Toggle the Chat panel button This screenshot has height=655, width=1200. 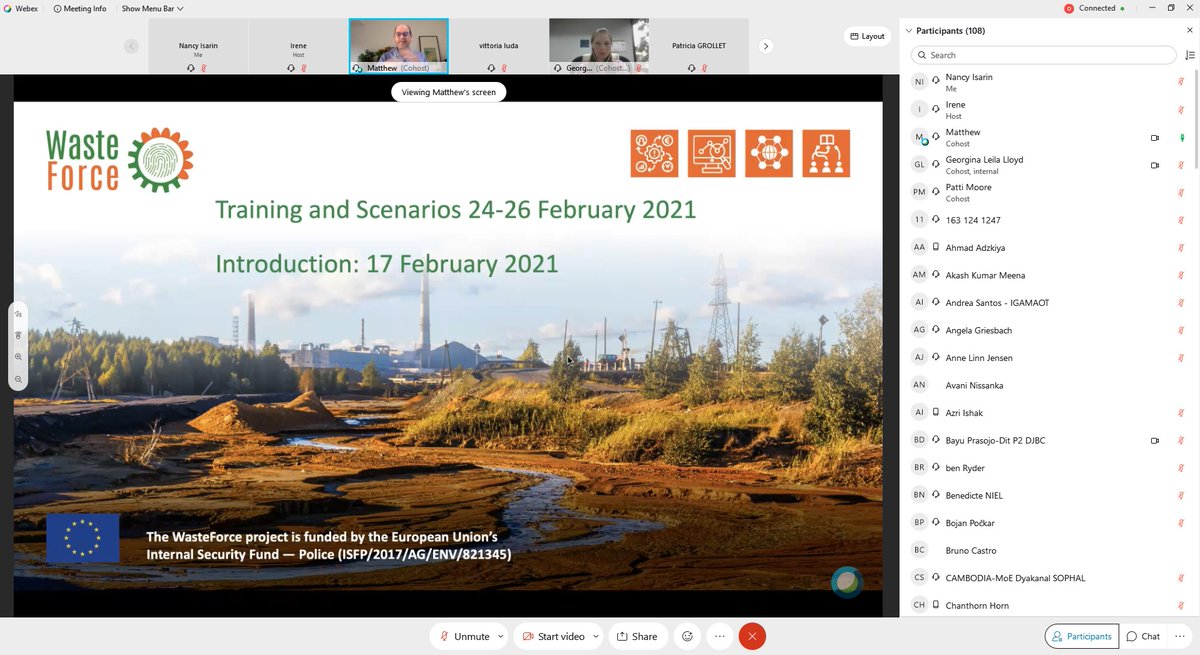pos(1143,636)
